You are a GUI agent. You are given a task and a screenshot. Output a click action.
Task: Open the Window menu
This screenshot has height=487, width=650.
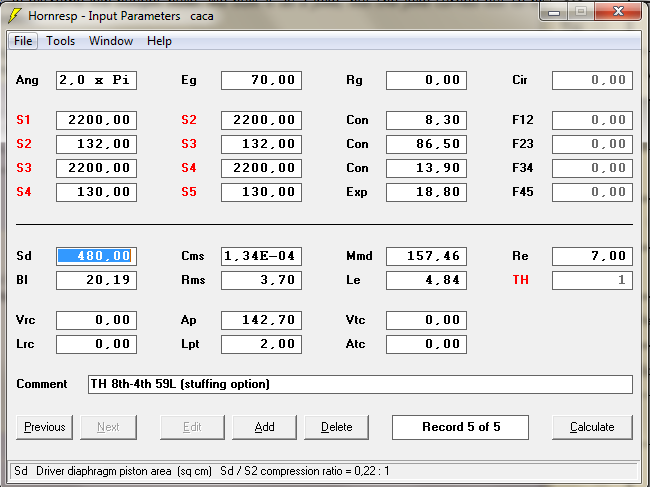[x=111, y=41]
